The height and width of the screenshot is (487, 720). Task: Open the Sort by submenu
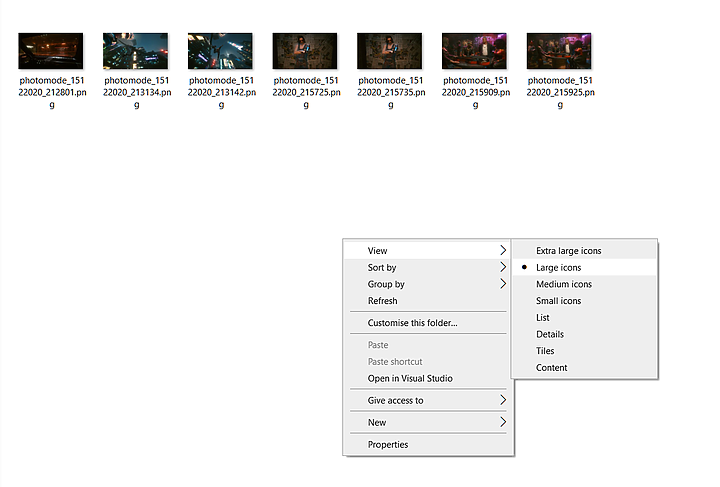coord(428,267)
